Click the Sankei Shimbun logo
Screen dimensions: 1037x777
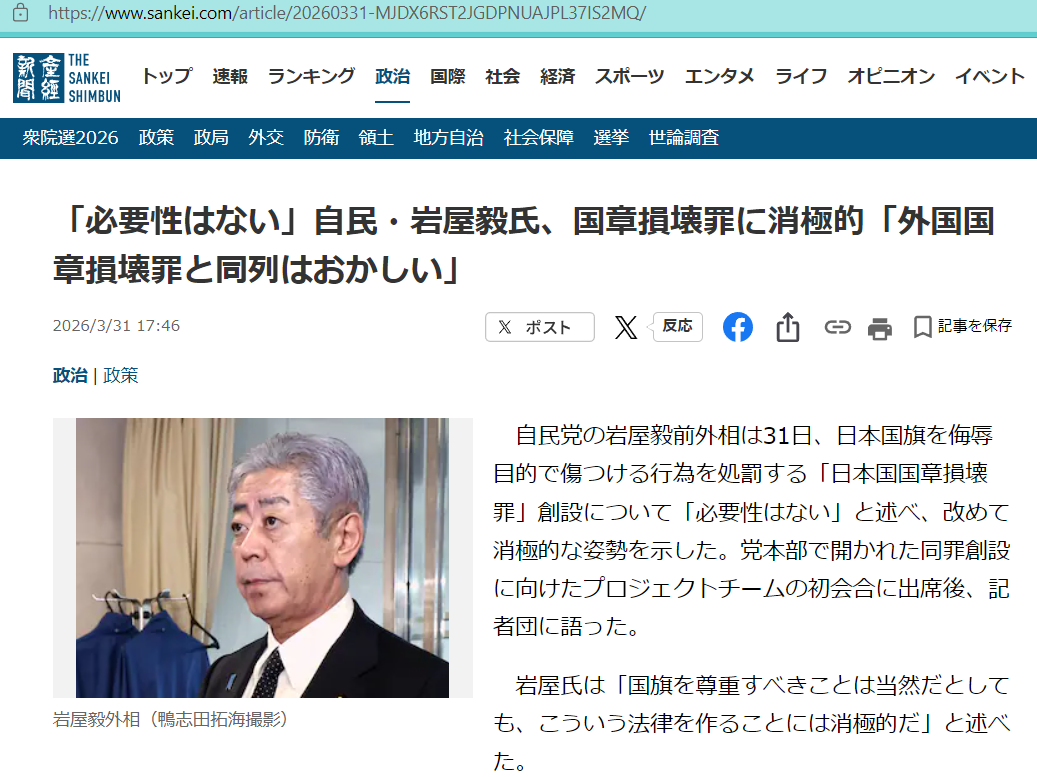67,78
